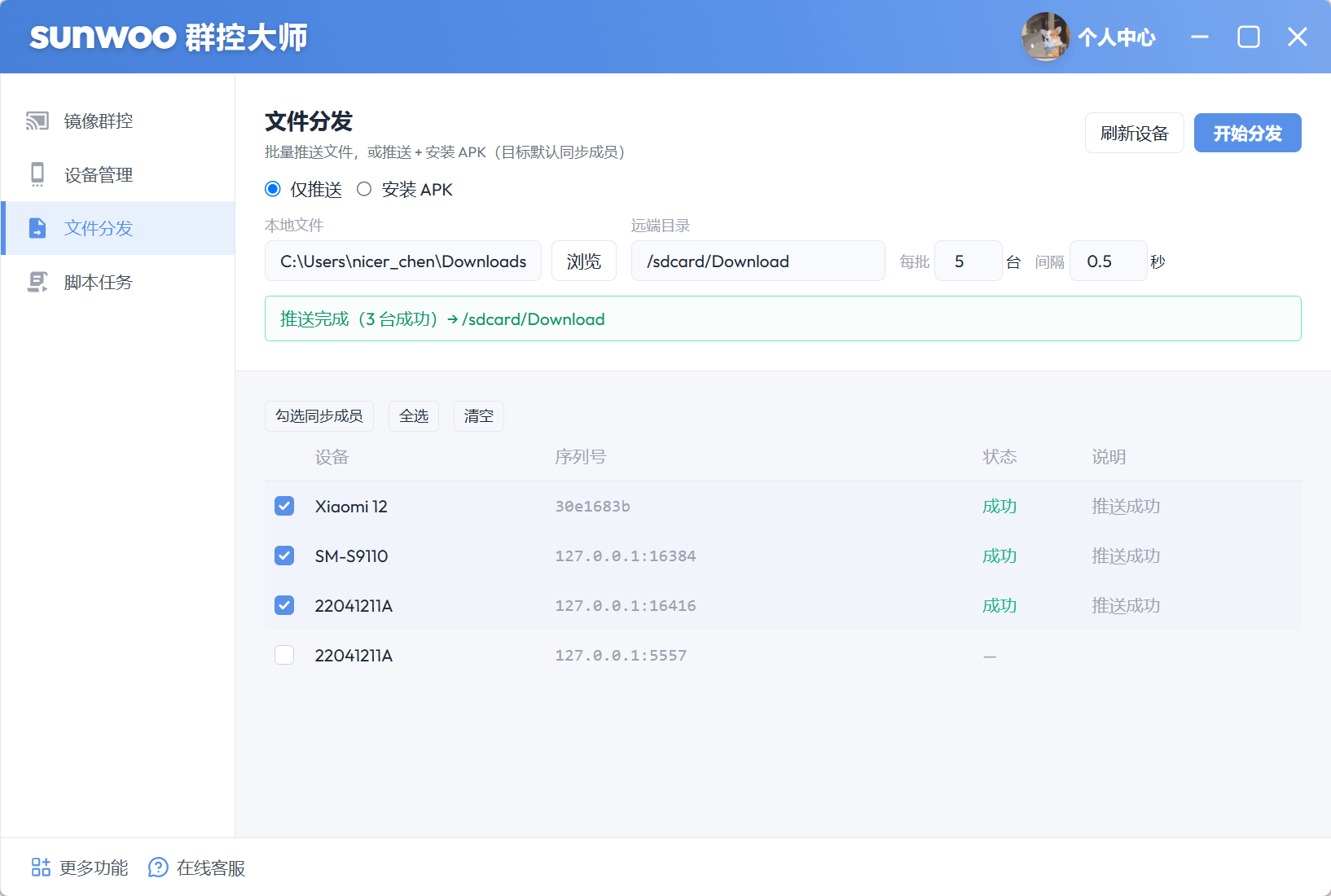Screen dimensions: 1331x896
Task: Uncheck the SM-S9110 device checkbox
Action: 284,556
